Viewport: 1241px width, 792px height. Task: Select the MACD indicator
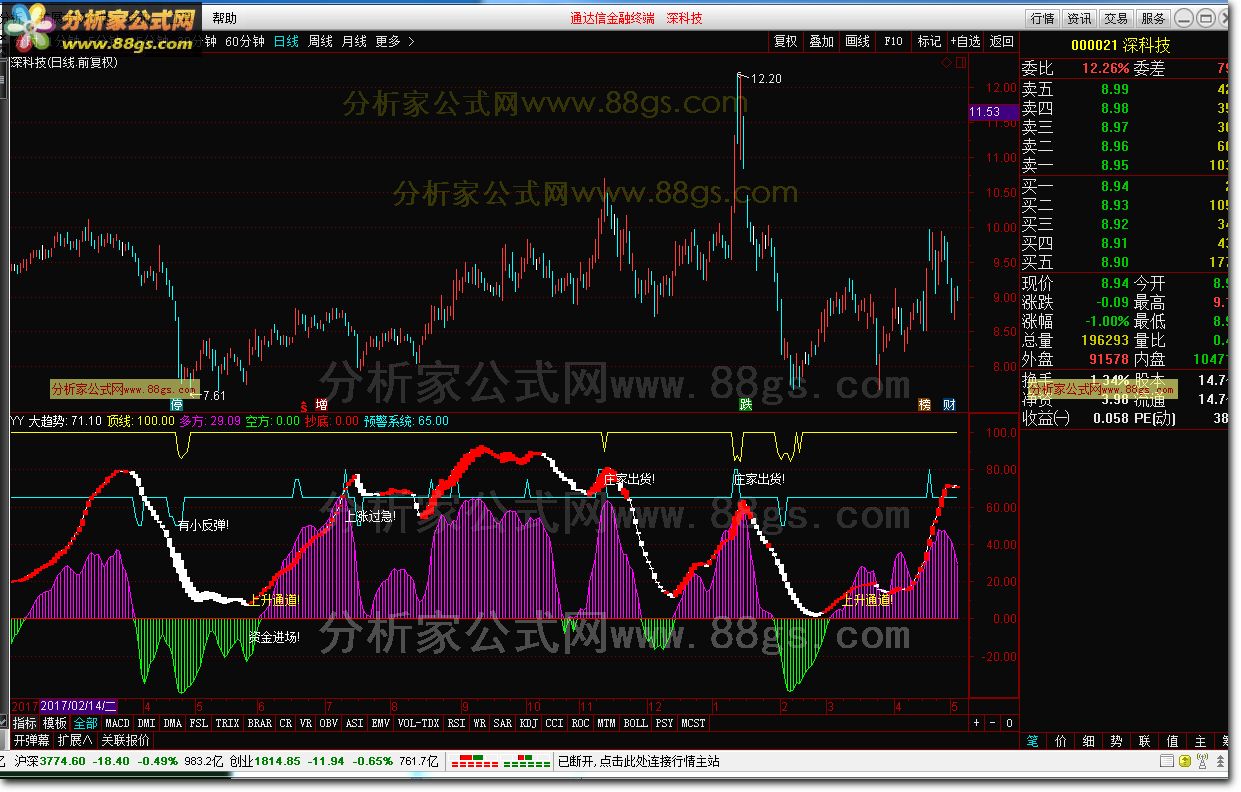point(117,723)
